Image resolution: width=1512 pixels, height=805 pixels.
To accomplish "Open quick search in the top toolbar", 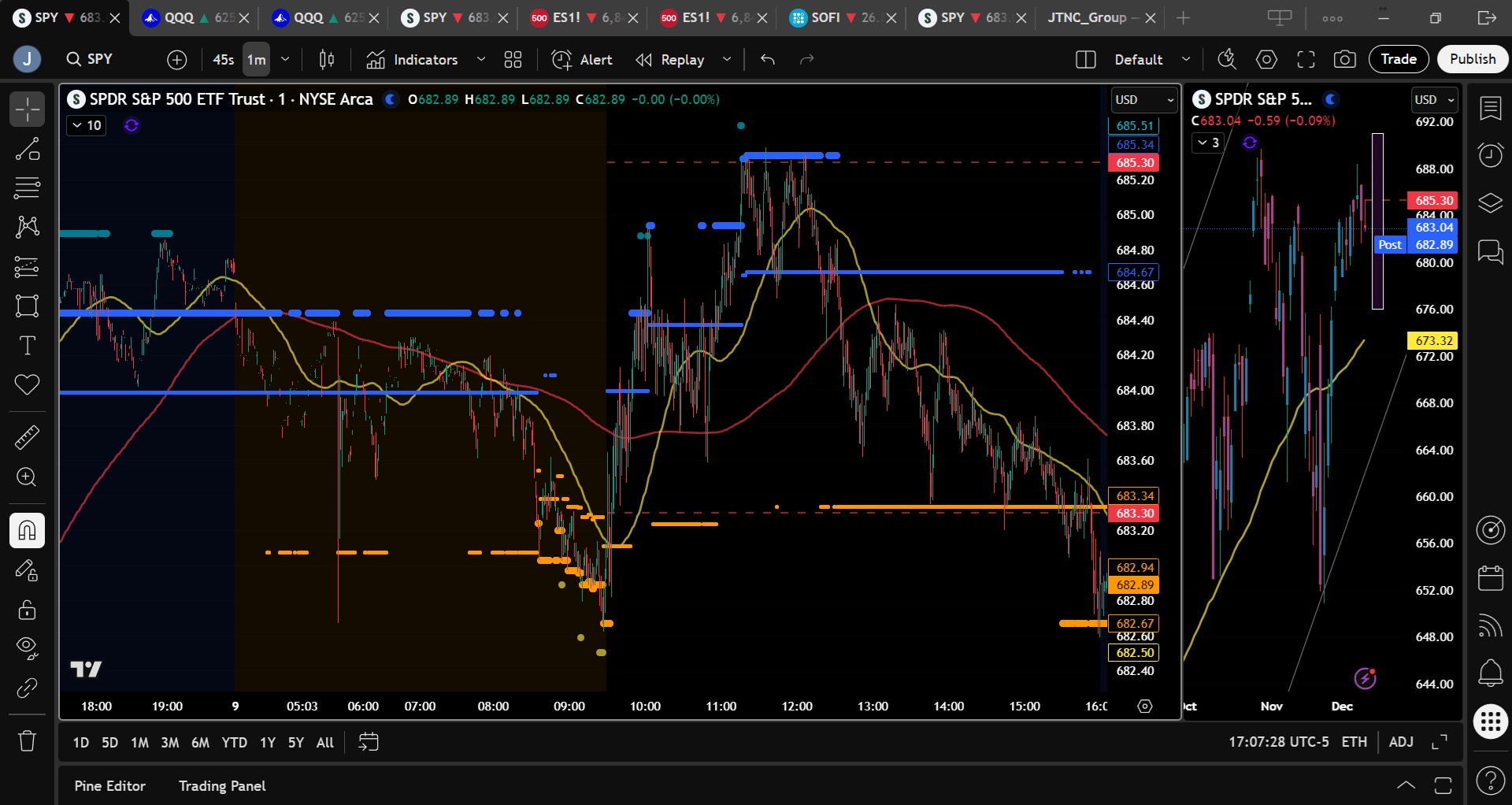I will 1226,59.
